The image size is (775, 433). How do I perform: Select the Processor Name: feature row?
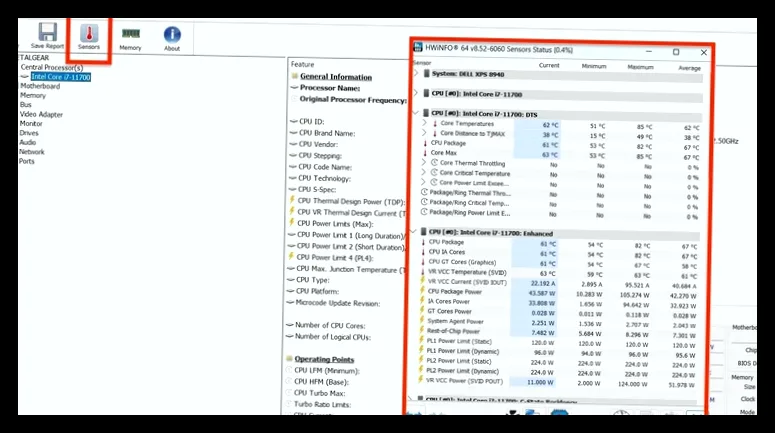[x=330, y=88]
